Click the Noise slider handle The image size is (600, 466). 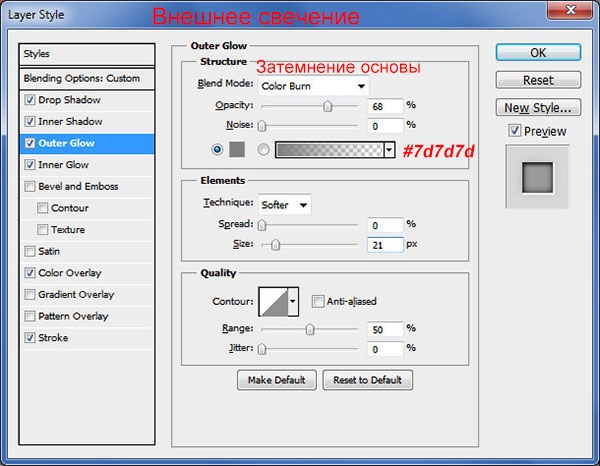[x=262, y=126]
